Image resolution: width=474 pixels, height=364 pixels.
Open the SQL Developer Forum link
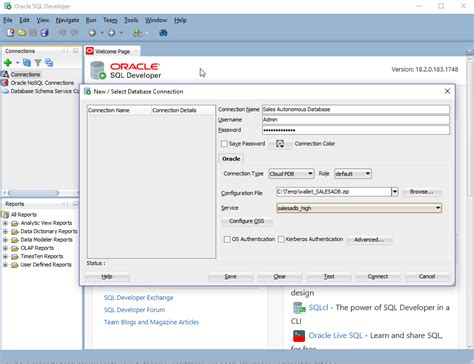pos(134,310)
